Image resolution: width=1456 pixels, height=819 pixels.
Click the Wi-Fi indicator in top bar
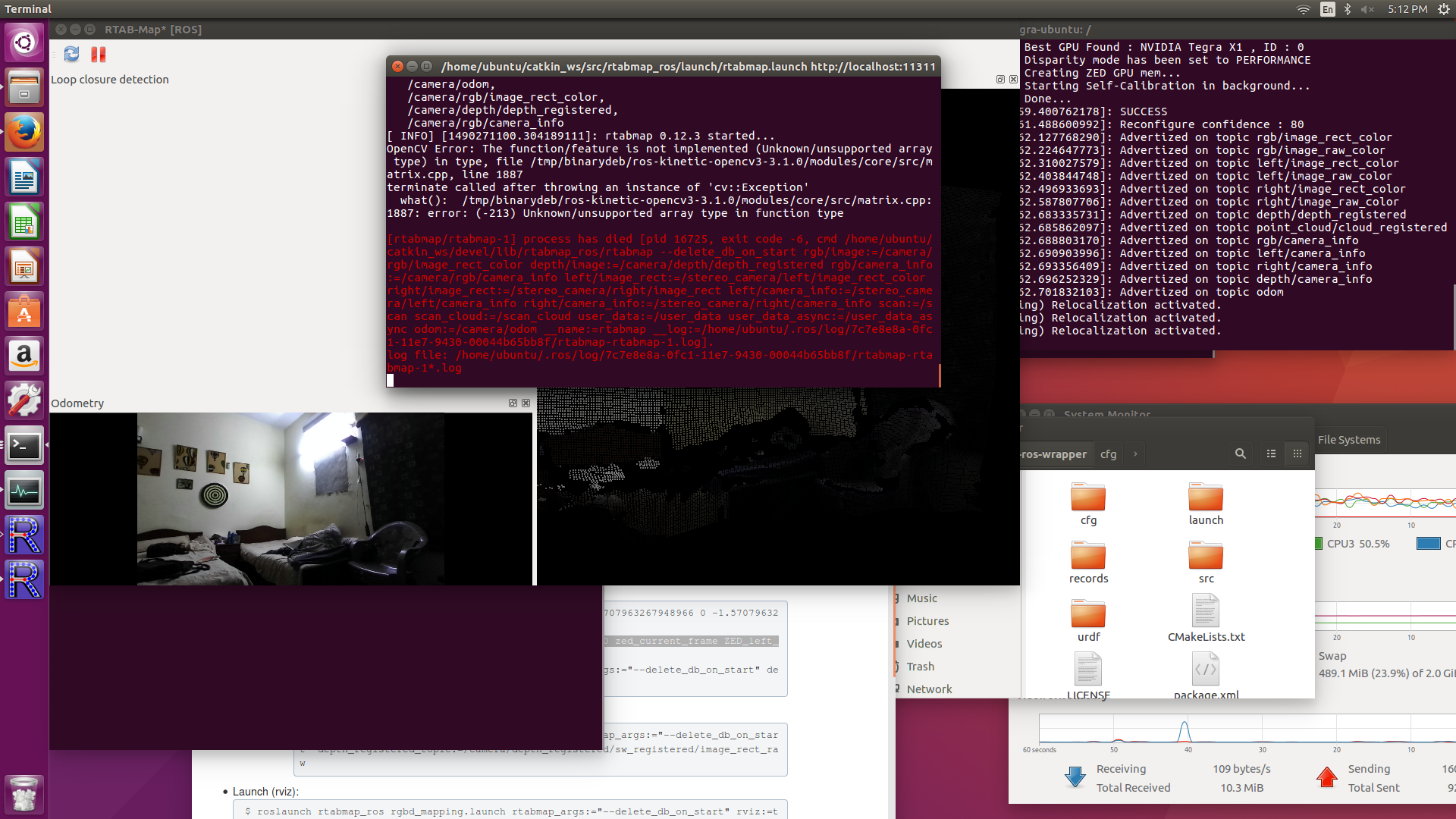click(1303, 9)
